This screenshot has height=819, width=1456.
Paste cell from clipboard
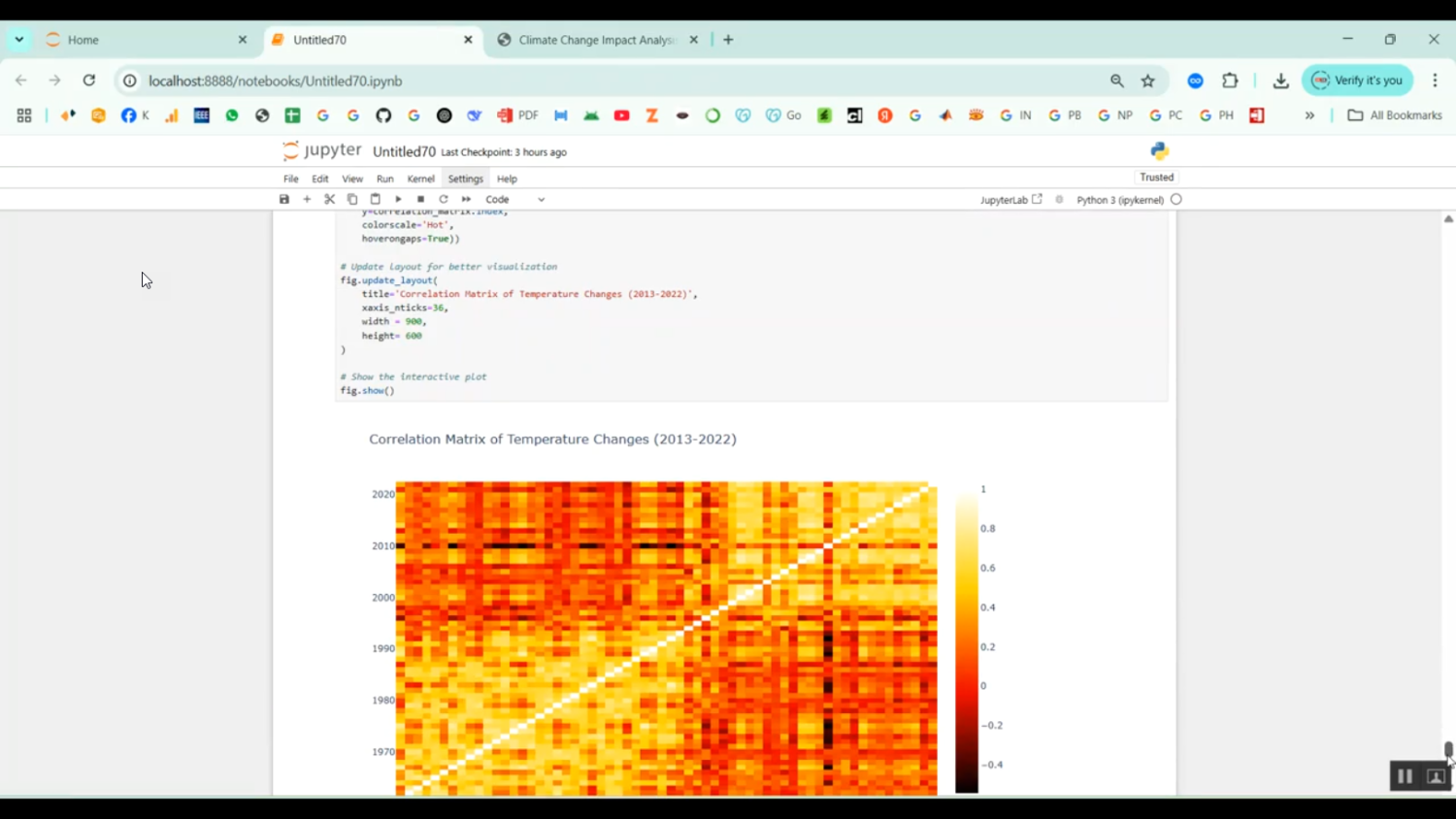(375, 199)
